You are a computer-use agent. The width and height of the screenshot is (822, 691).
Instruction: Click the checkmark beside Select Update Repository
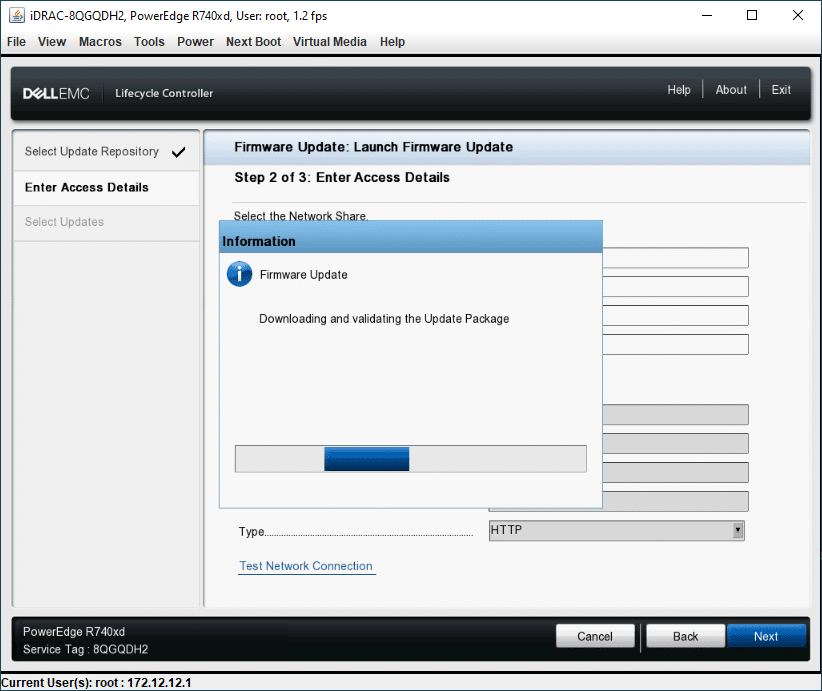click(178, 152)
